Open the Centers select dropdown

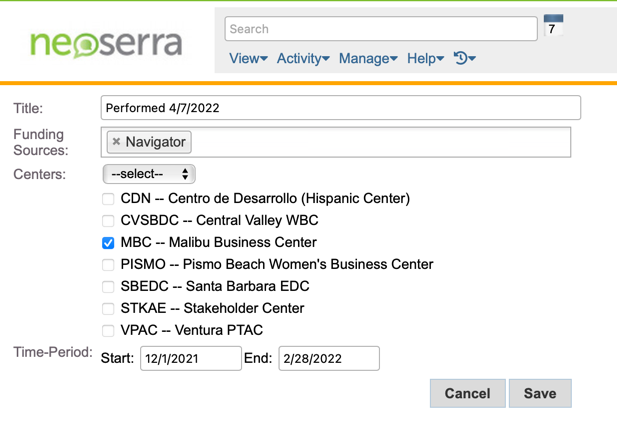click(148, 174)
